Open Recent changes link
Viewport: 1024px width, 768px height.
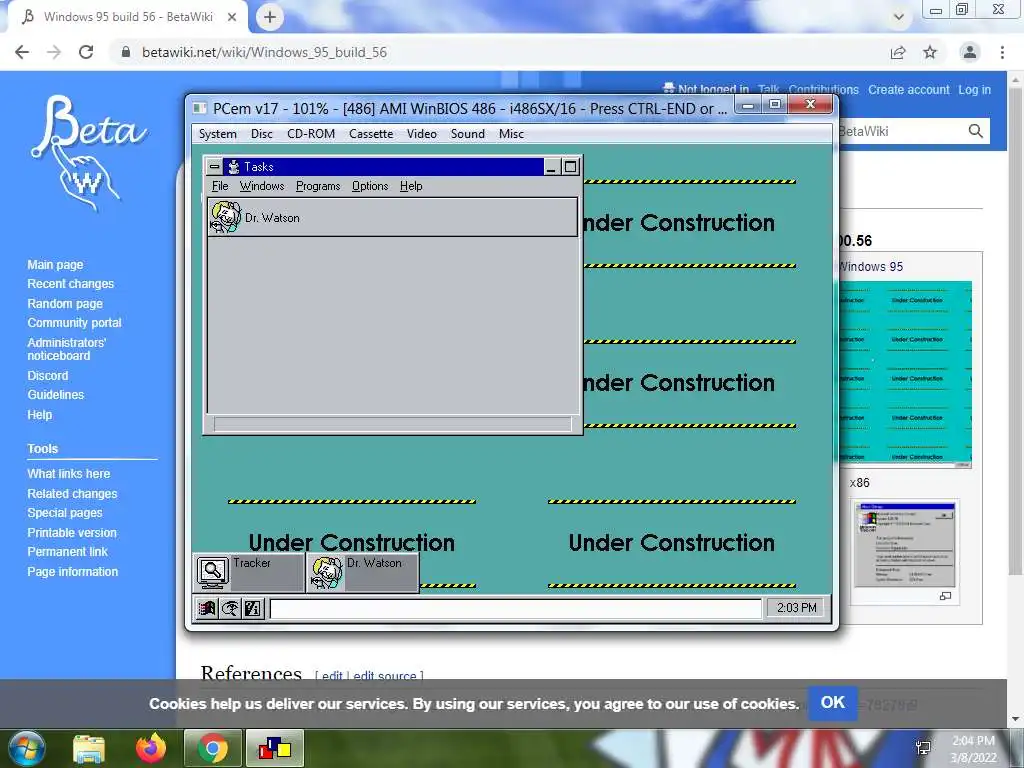pos(71,284)
